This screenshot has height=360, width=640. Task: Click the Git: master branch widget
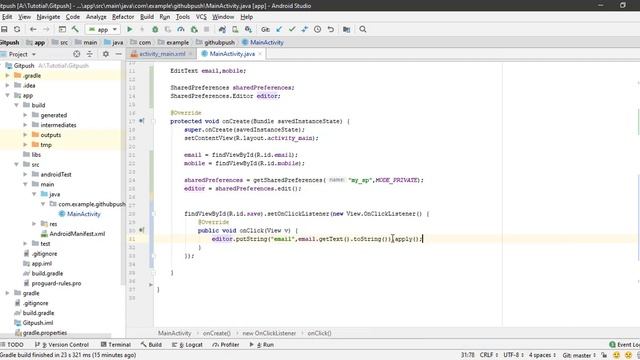[579, 355]
